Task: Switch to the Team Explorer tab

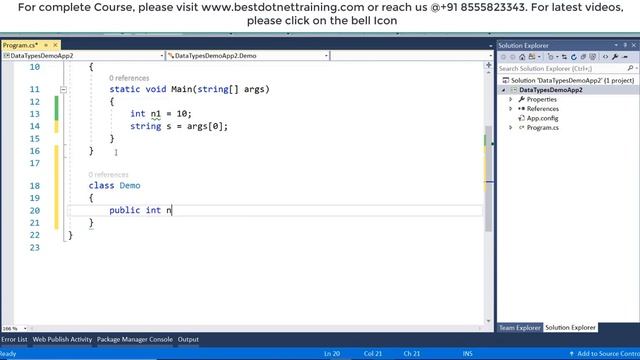Action: [520, 327]
